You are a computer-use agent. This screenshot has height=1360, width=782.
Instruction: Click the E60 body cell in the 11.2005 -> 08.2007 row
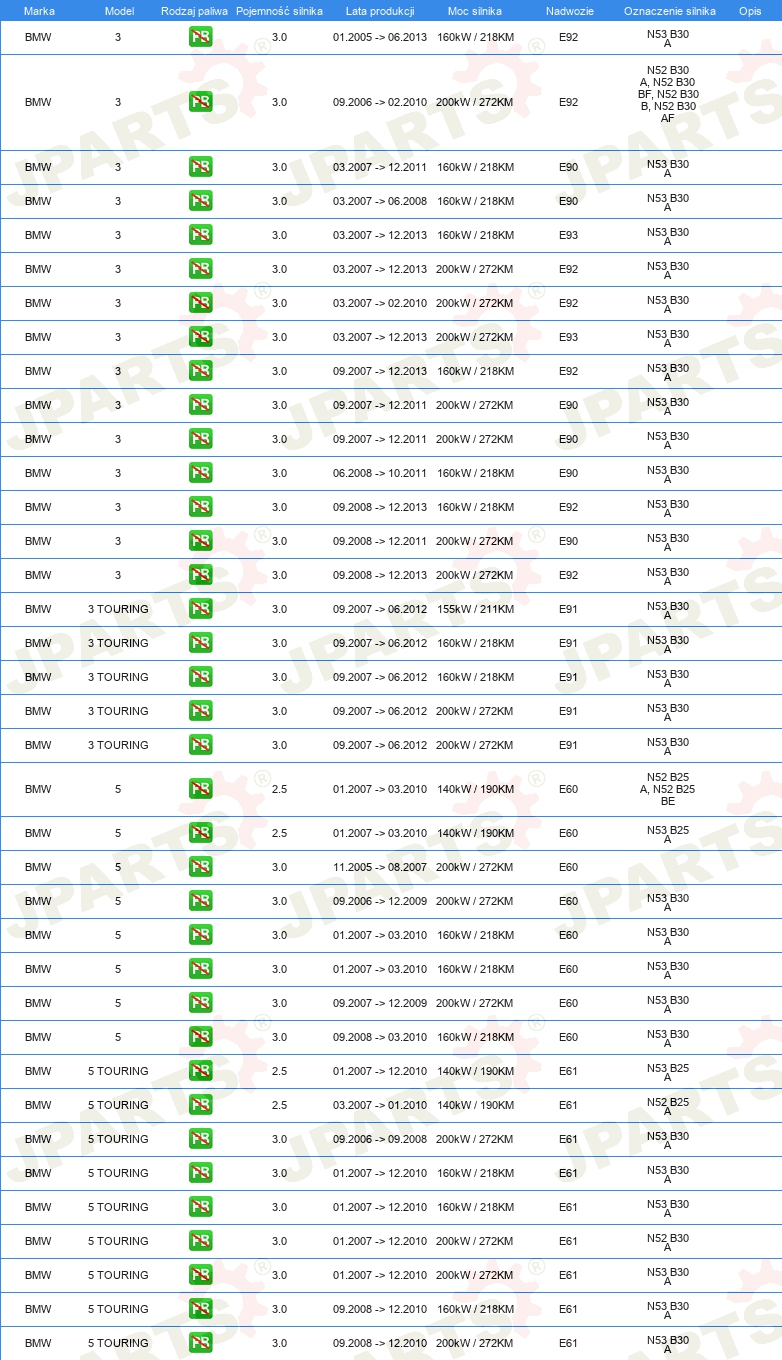pos(568,867)
